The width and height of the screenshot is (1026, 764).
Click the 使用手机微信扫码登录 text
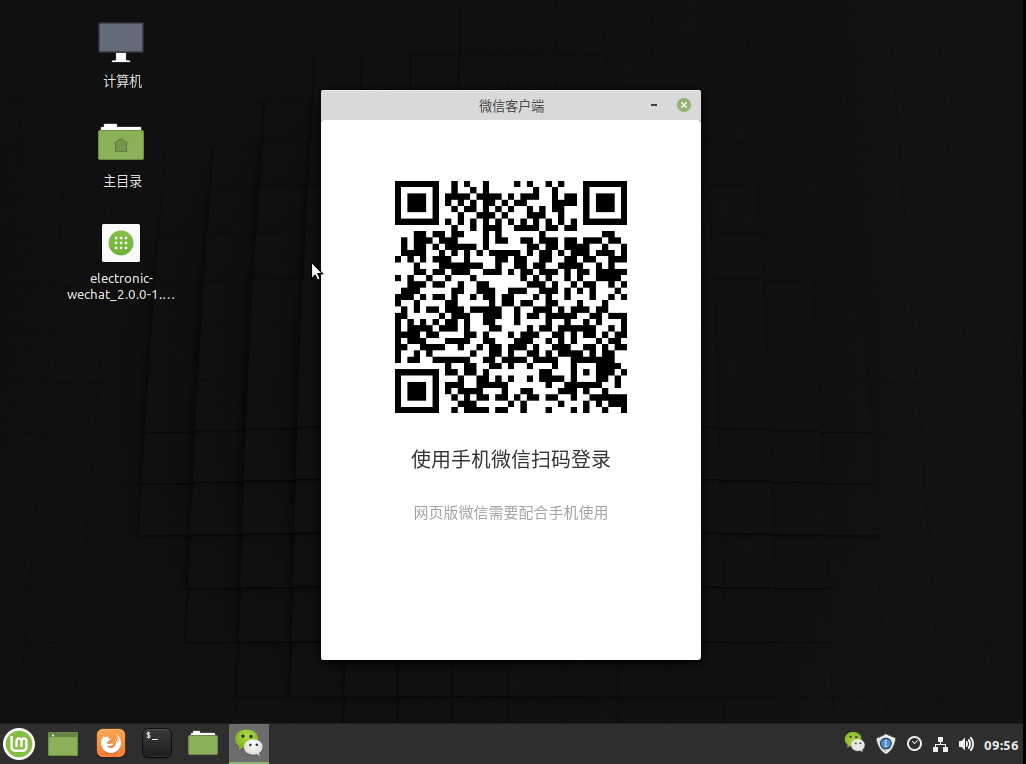[510, 459]
